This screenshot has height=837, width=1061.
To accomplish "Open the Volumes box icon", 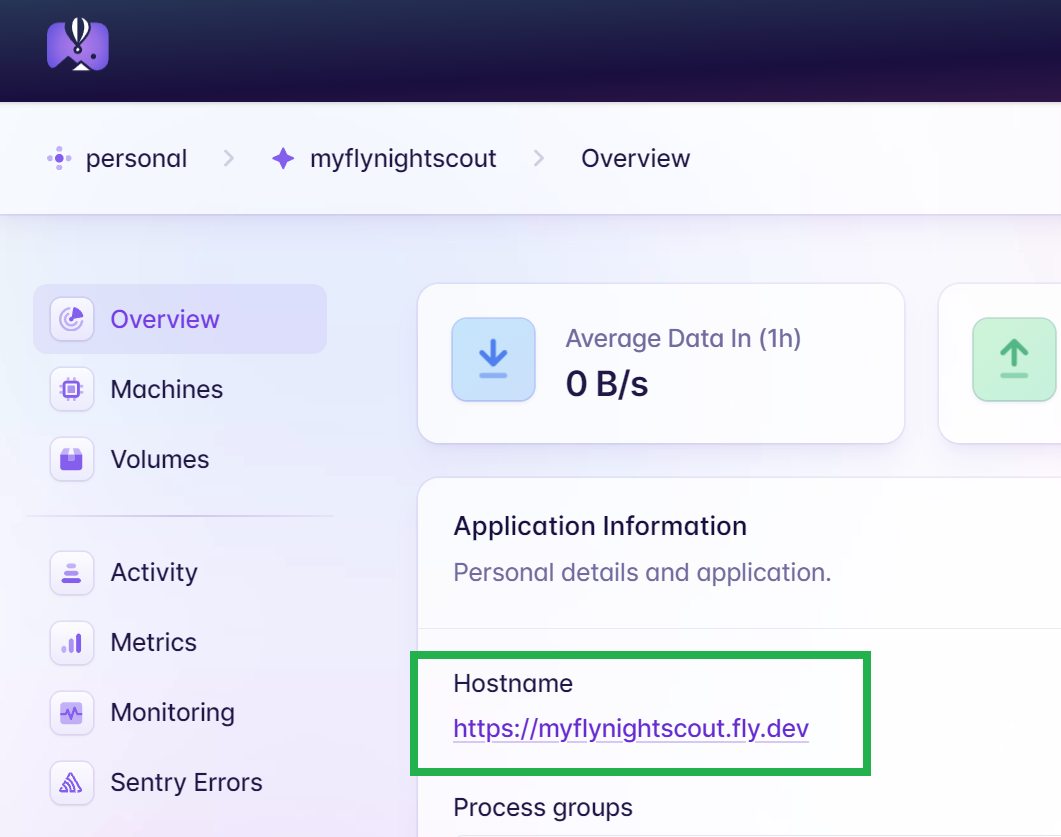I will coord(72,459).
